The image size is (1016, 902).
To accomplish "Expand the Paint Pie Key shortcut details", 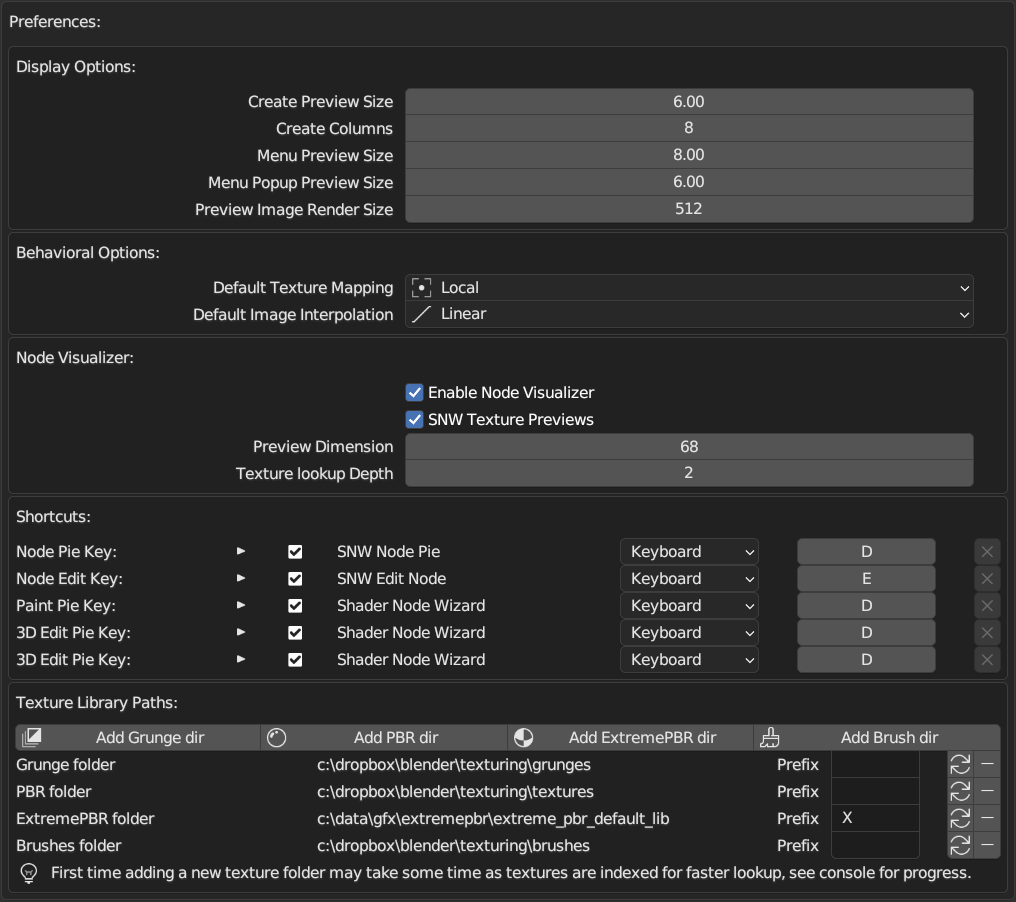I will tap(241, 605).
